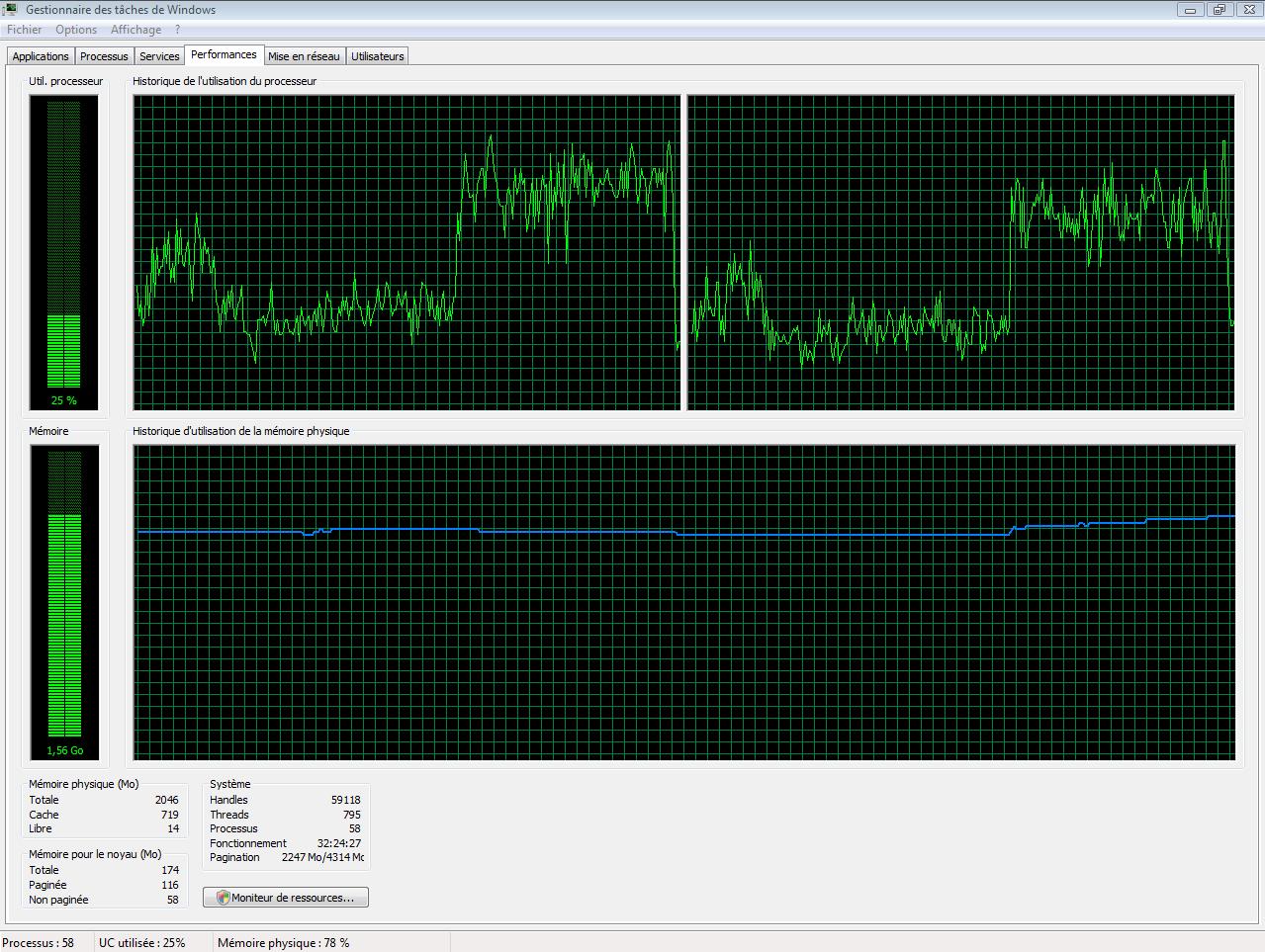The width and height of the screenshot is (1265, 952).
Task: Open the Fichier menu
Action: tap(25, 30)
